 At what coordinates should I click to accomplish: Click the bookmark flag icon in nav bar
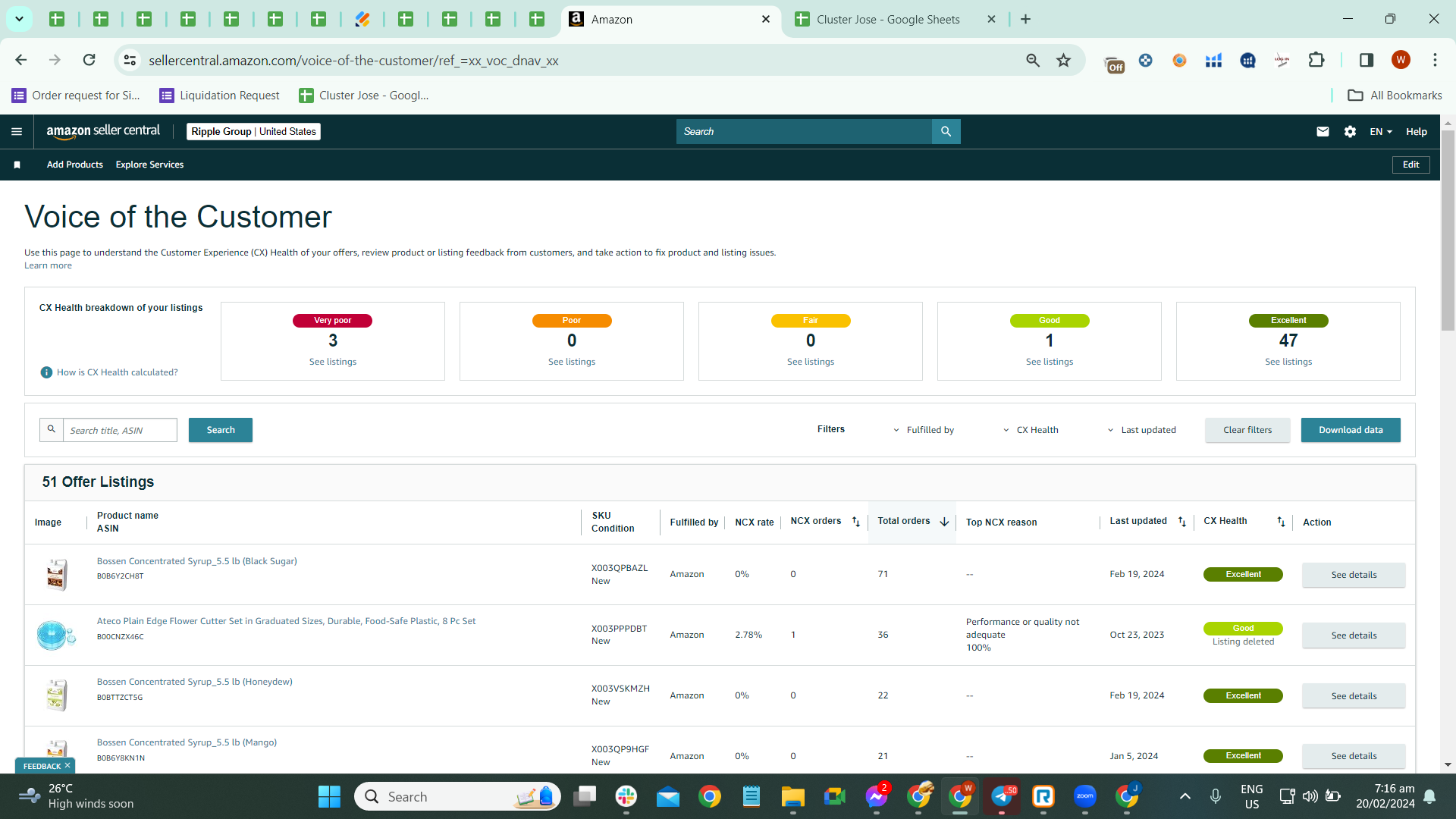click(x=17, y=165)
